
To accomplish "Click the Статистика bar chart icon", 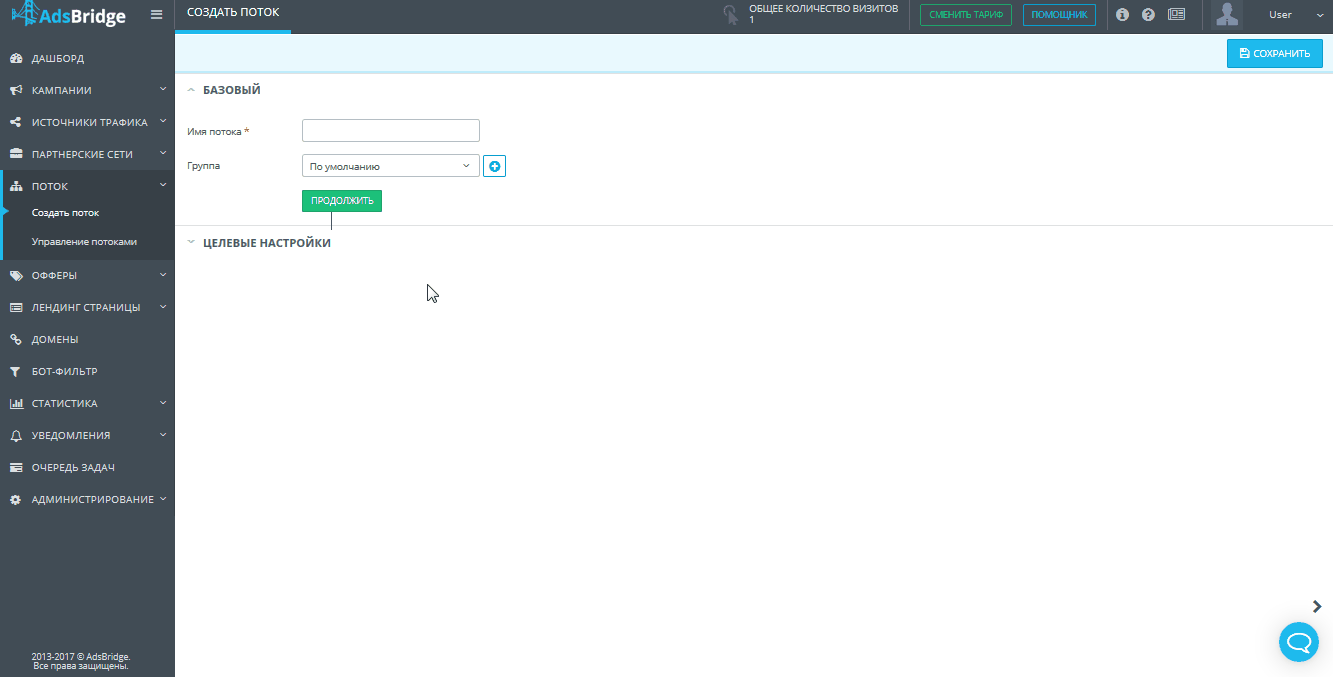I will click(16, 404).
